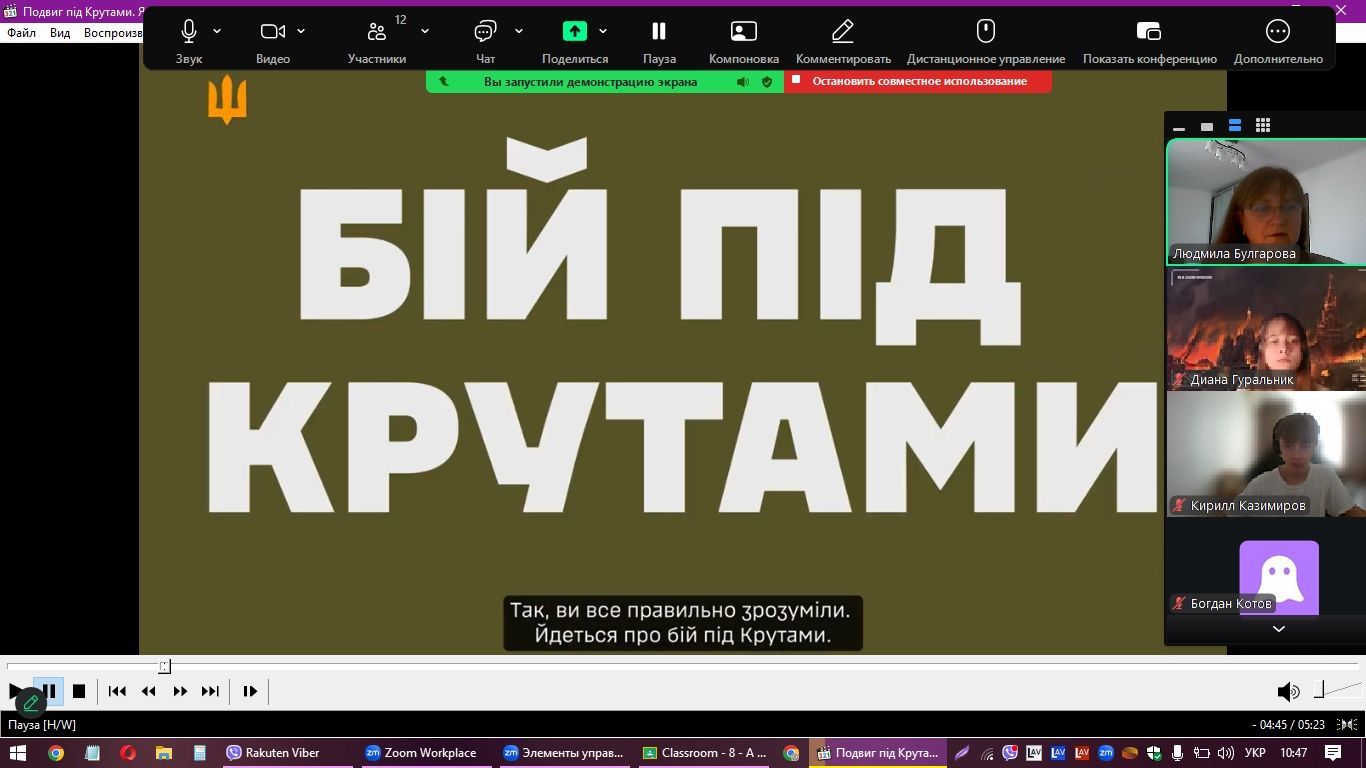Expand video options arrow next to Видео
Screen dimensions: 1366x768
coord(301,32)
